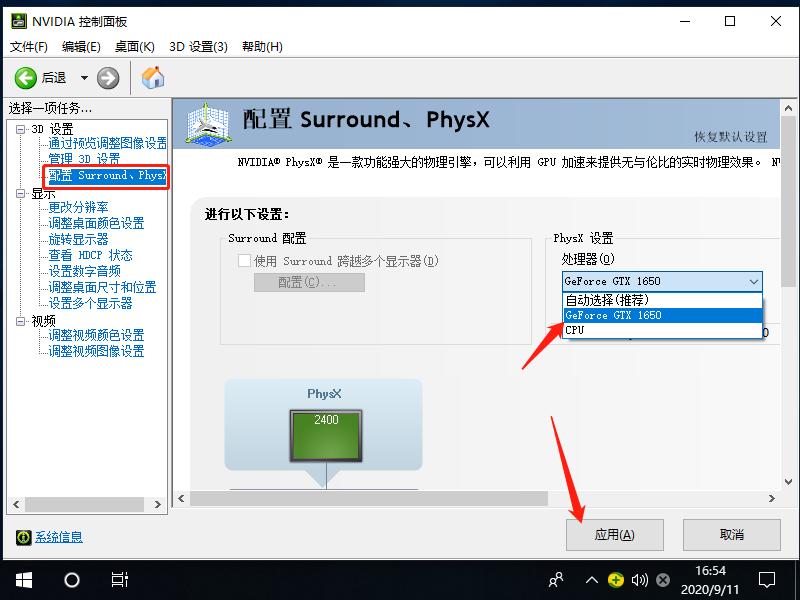Click the Action Center notification icon
Viewport: 800px width, 600px height.
pyautogui.click(x=765, y=578)
